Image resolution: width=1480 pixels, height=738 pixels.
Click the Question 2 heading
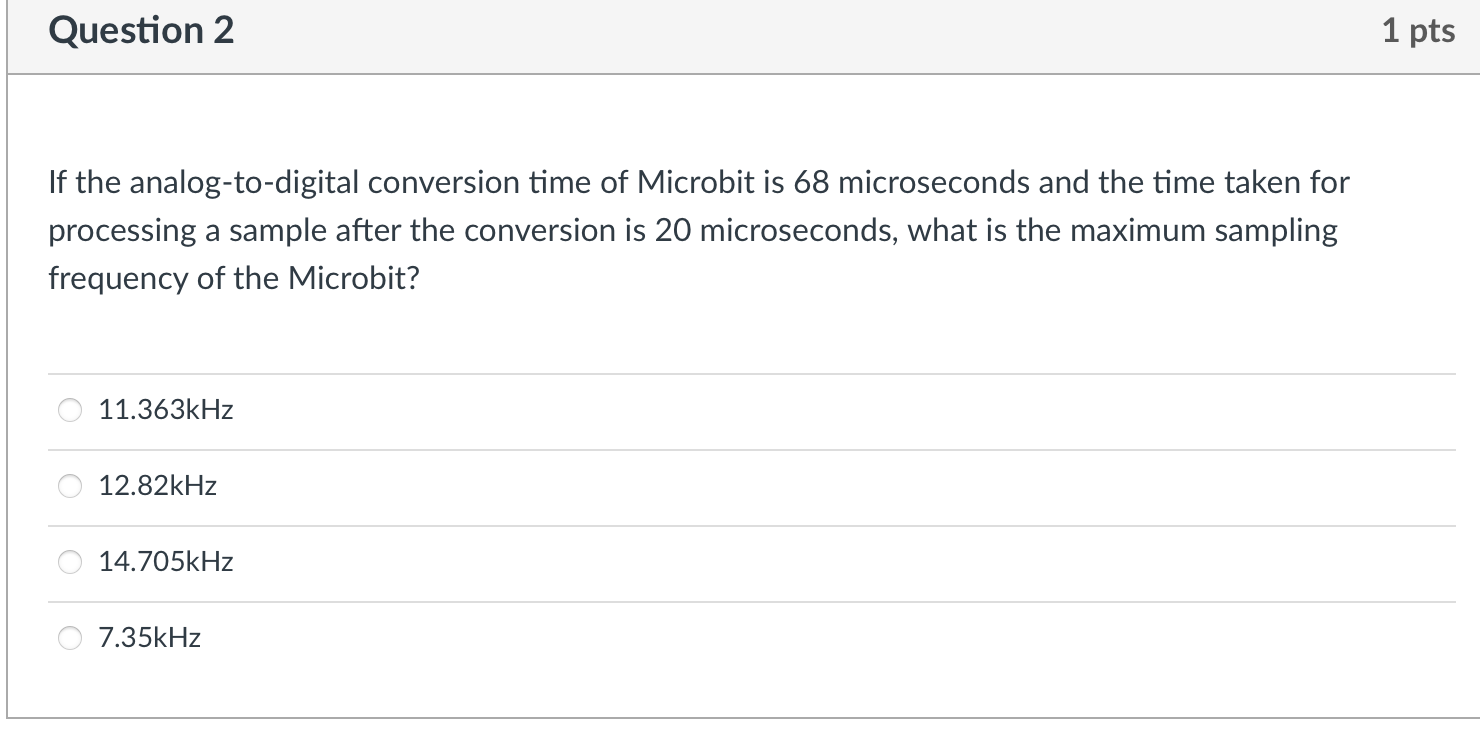coord(141,32)
